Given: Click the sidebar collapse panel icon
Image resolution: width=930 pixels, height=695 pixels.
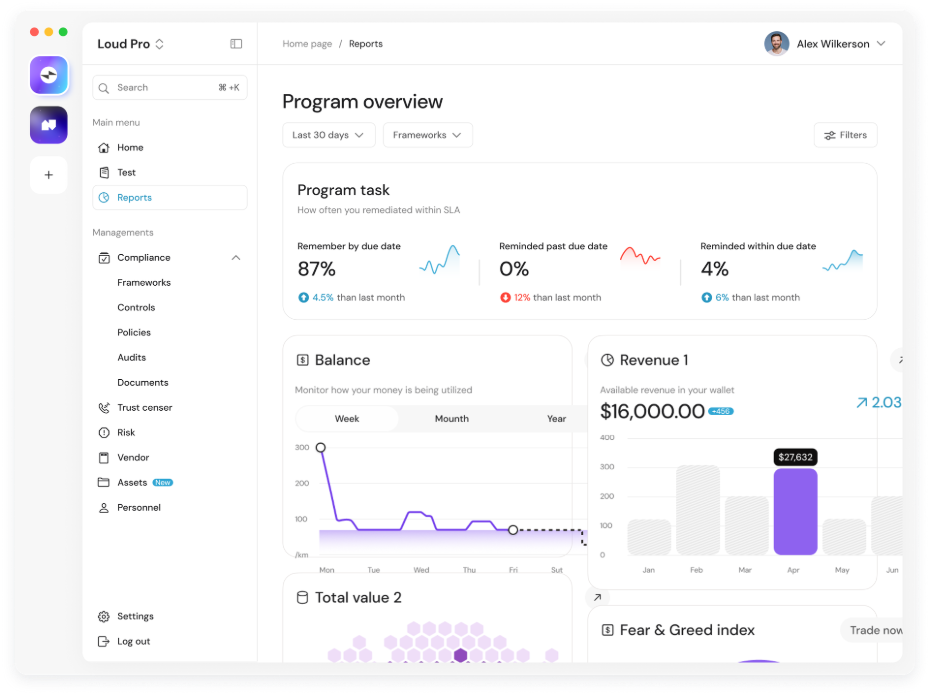Looking at the screenshot, I should (236, 44).
